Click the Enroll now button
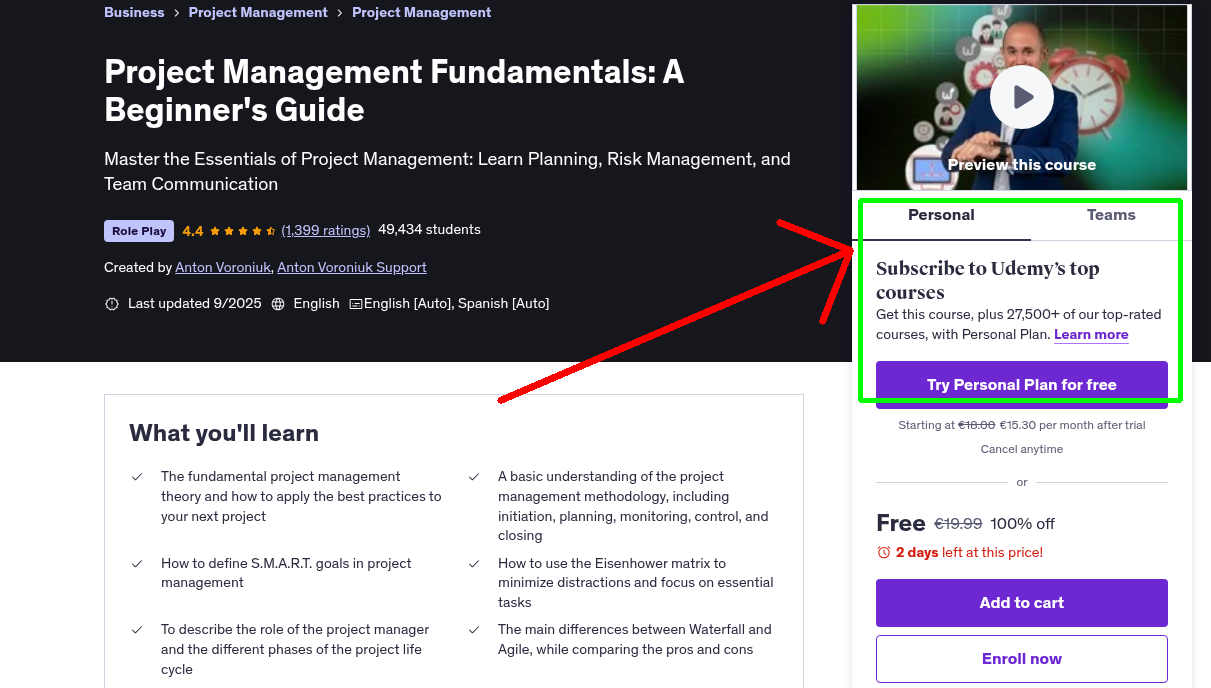1211x688 pixels. coord(1022,659)
